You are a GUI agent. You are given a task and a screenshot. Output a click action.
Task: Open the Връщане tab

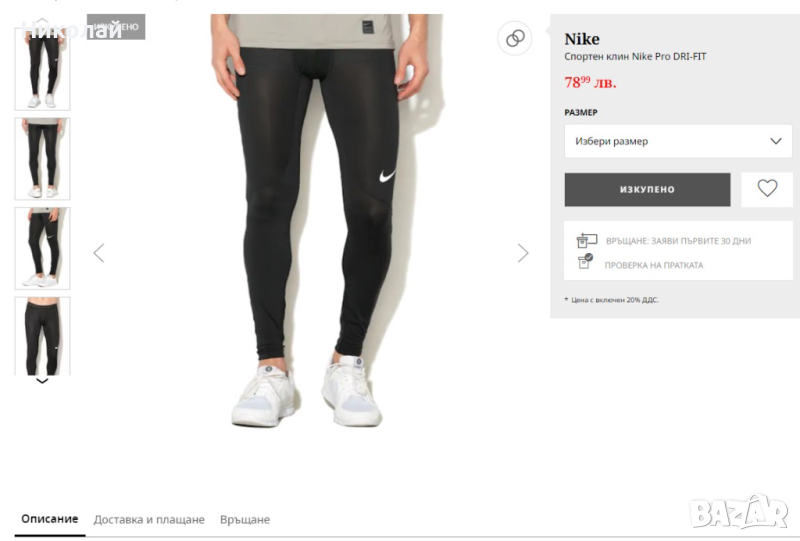pos(245,520)
